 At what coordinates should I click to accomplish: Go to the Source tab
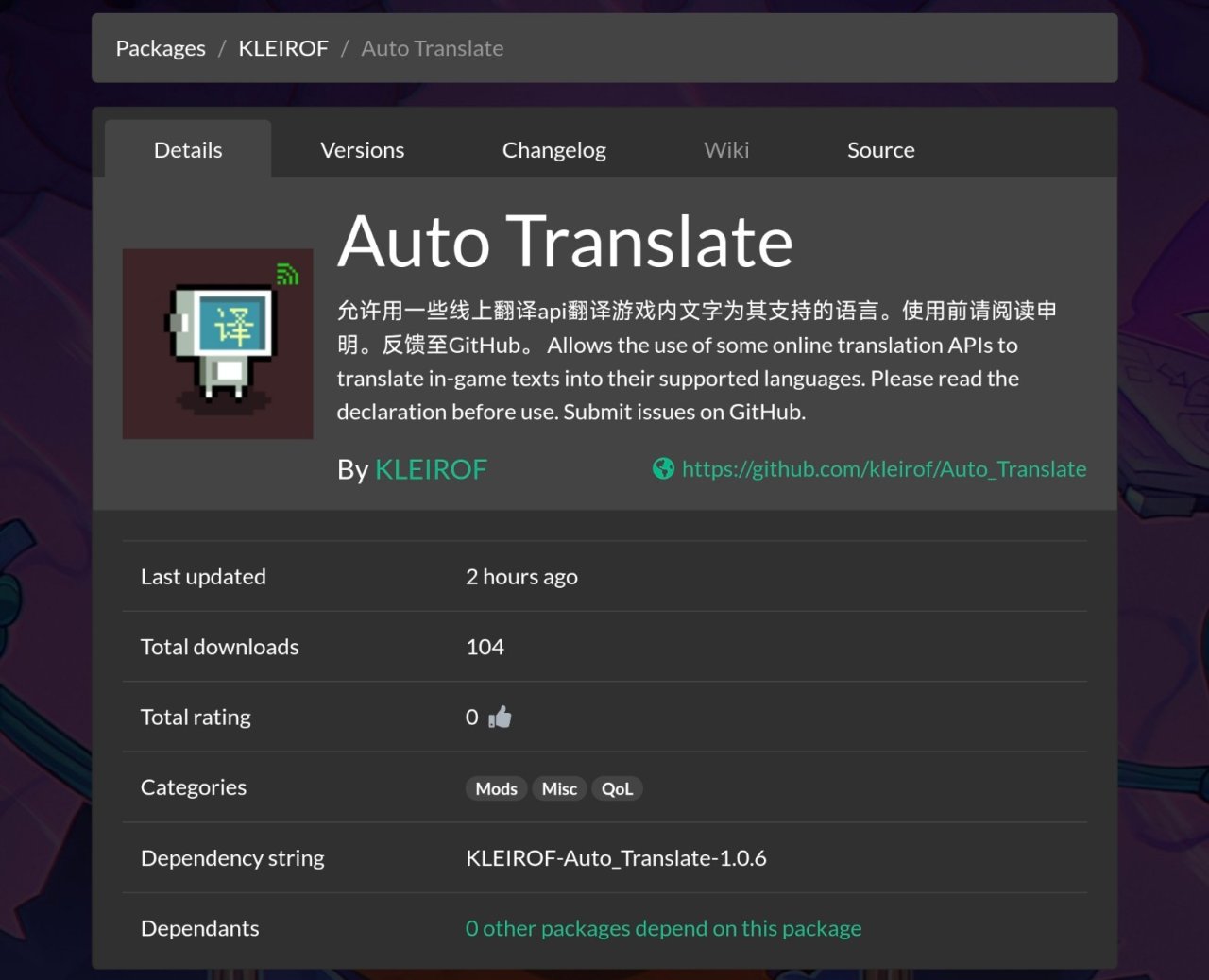tap(880, 149)
